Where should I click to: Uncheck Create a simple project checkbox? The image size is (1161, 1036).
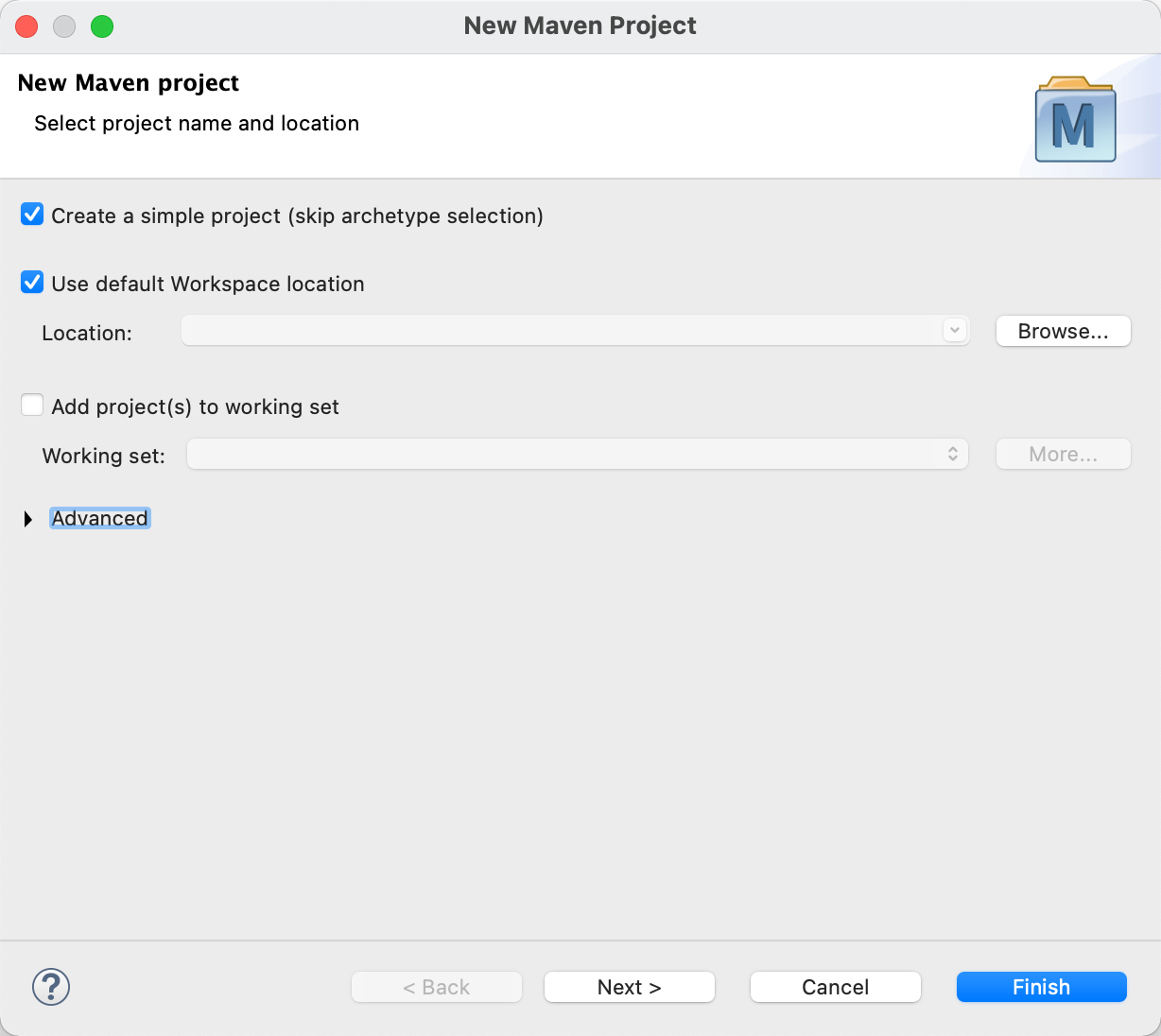(32, 215)
